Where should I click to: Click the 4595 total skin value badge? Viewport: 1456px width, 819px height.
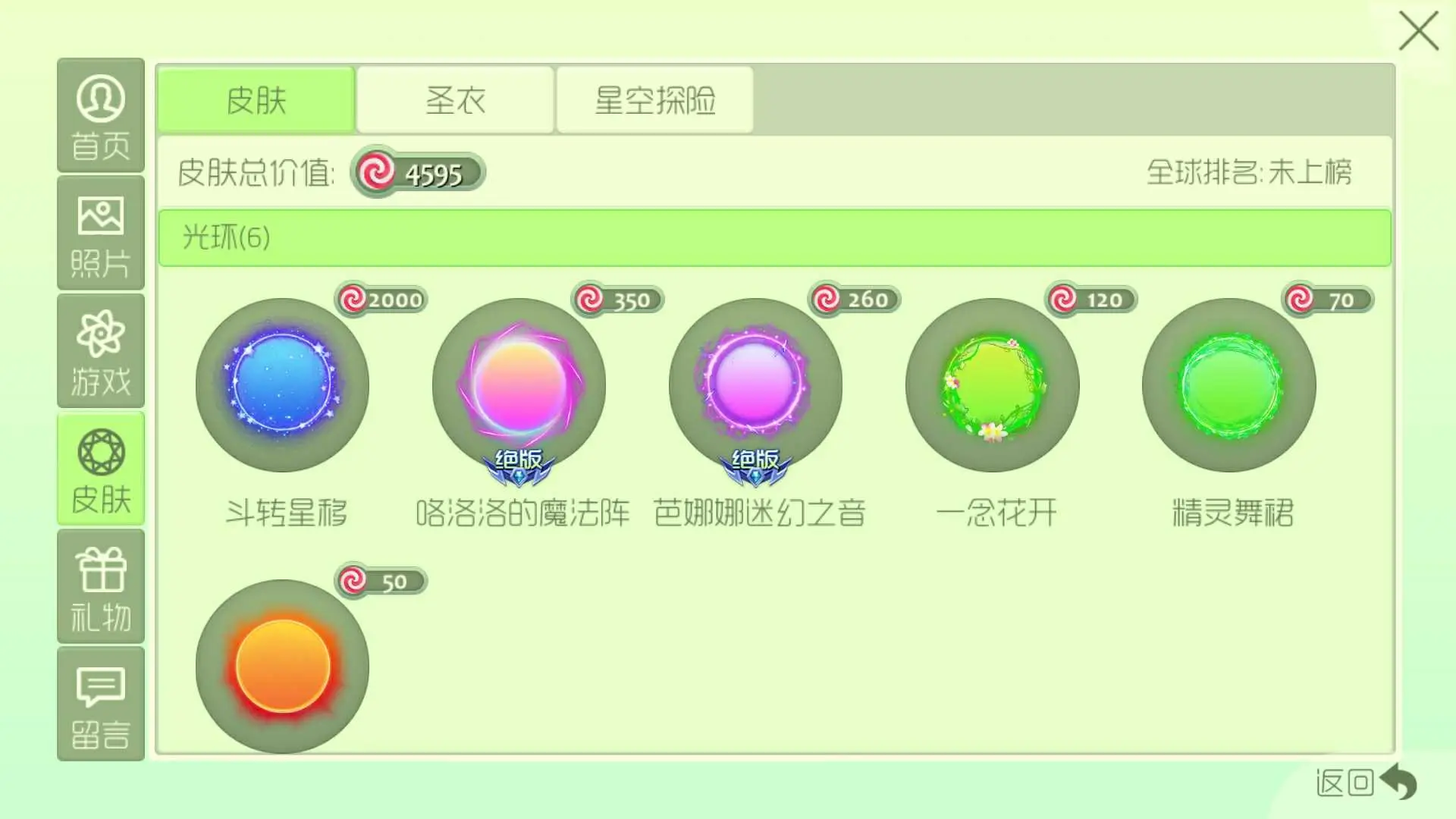tap(418, 172)
